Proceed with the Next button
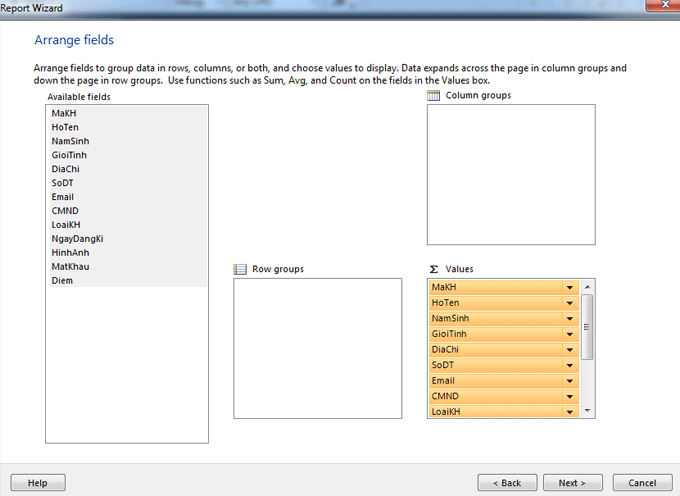The image size is (680, 496). [x=572, y=483]
